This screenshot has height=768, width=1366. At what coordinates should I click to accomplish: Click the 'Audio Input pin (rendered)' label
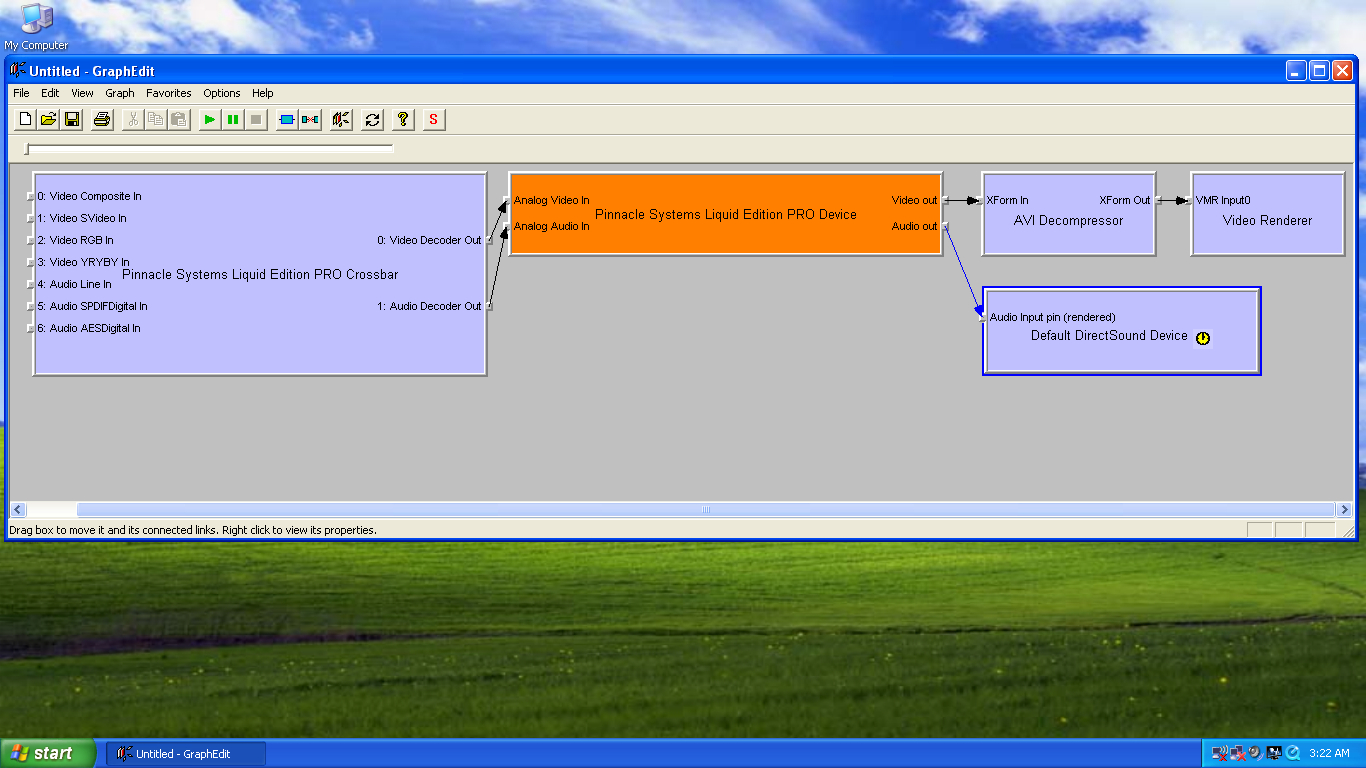1053,317
